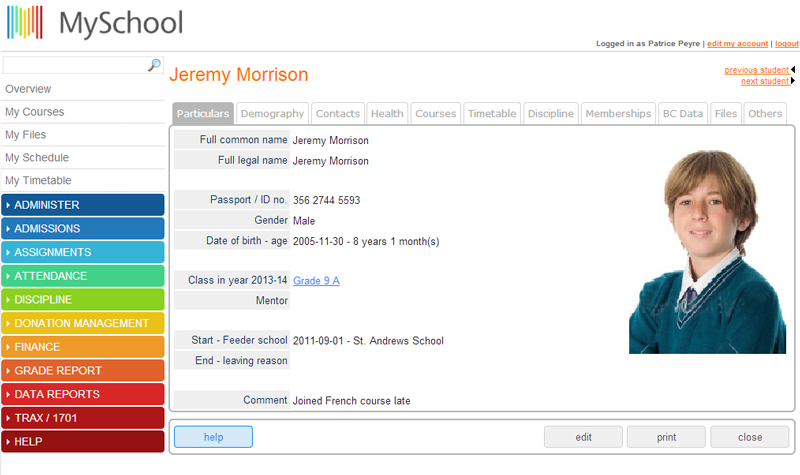Expand the ADMISSIONS menu
This screenshot has height=475, width=800.
(83, 228)
